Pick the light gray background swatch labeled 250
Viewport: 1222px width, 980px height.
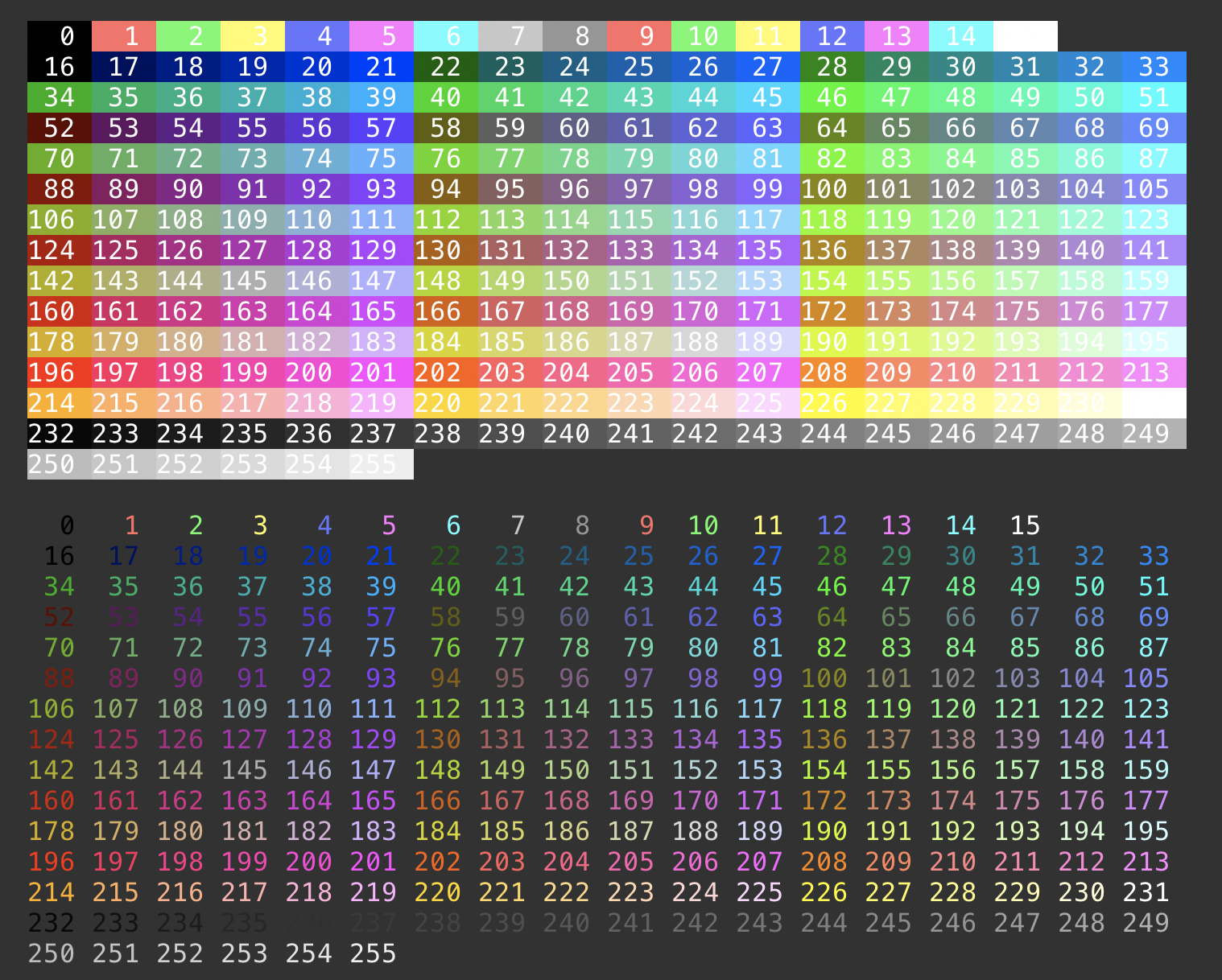(x=60, y=464)
